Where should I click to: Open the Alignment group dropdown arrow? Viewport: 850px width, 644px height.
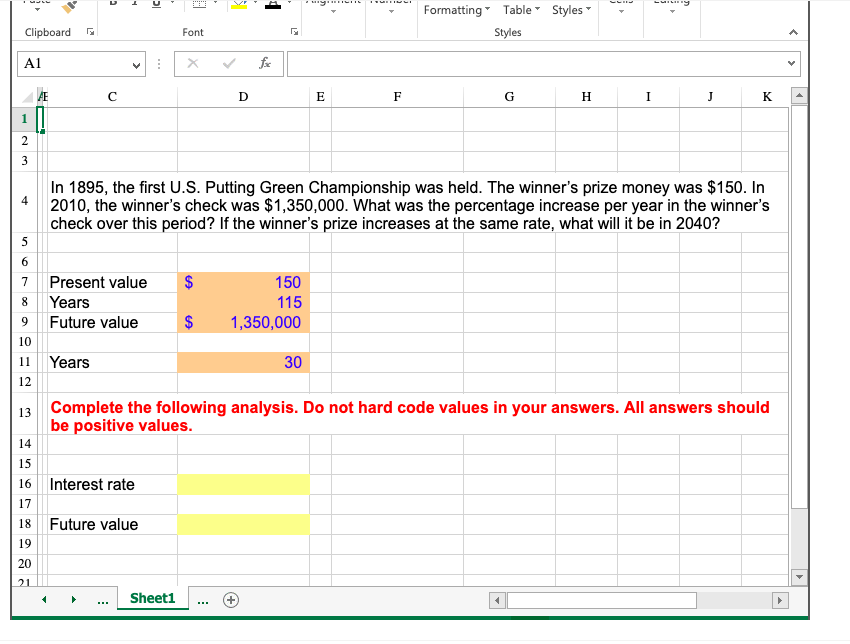pyautogui.click(x=333, y=11)
